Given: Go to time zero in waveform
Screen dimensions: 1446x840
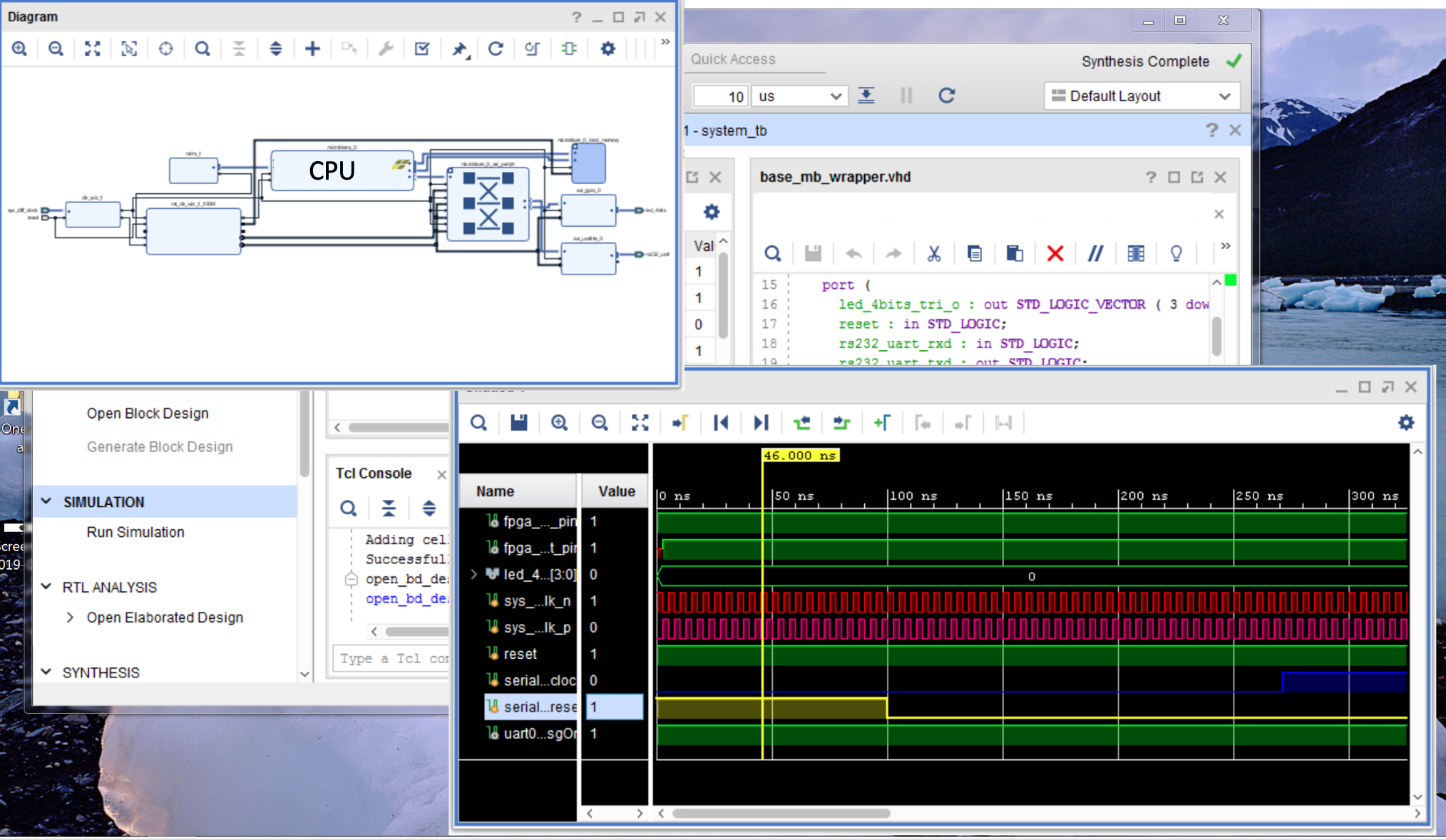Looking at the screenshot, I should click(x=721, y=423).
